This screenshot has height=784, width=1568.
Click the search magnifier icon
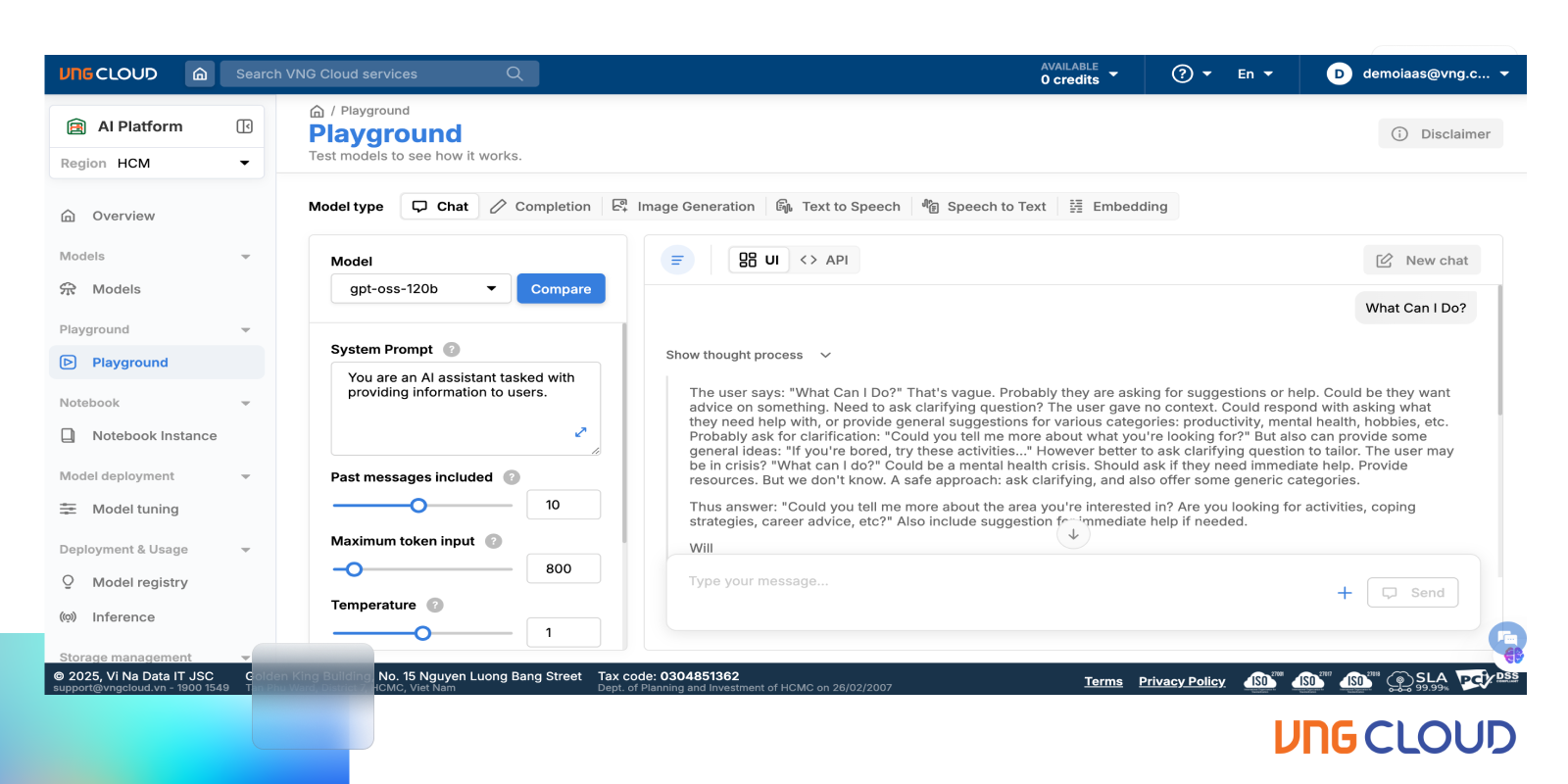click(x=514, y=73)
